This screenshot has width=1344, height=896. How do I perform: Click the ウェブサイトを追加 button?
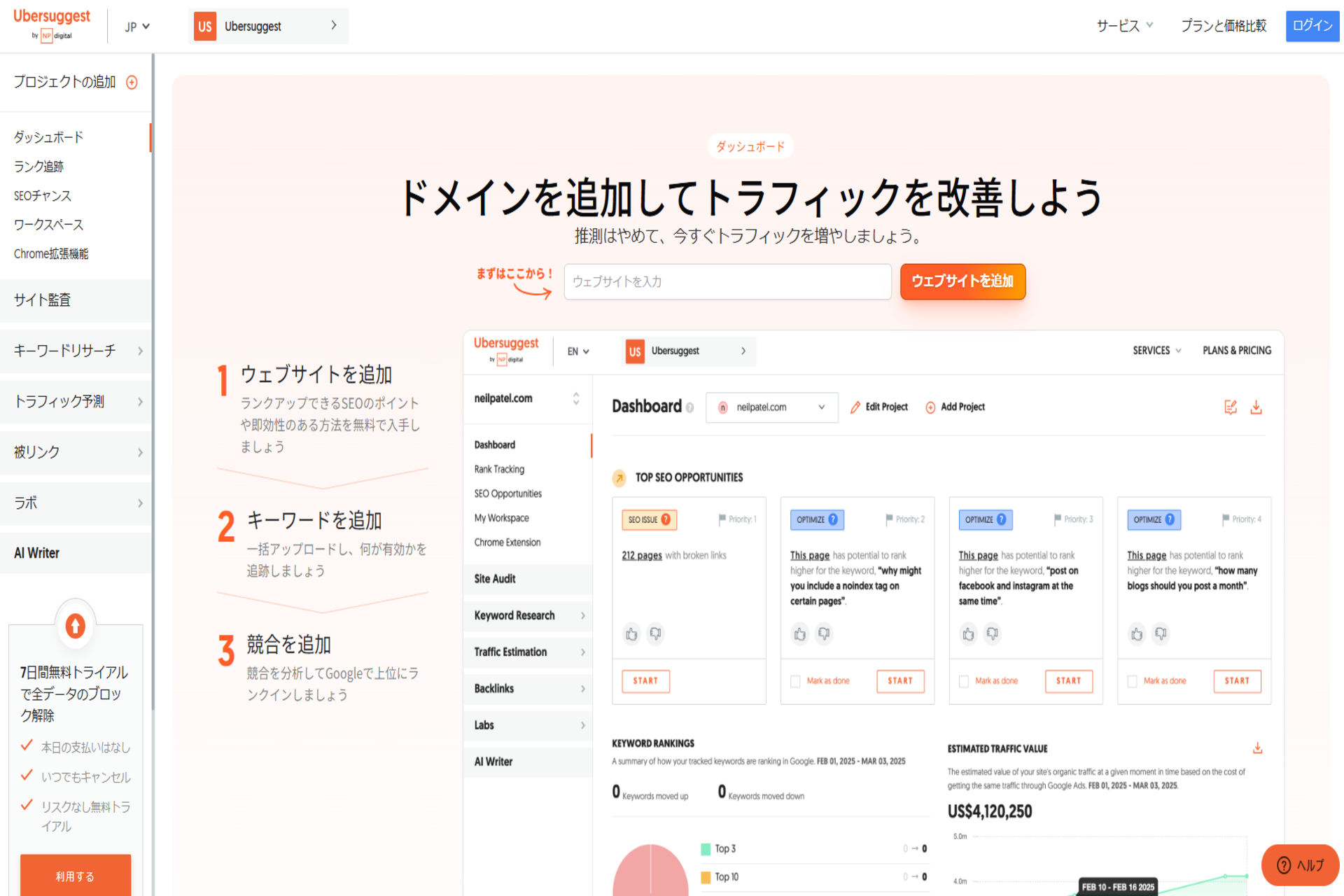point(962,281)
